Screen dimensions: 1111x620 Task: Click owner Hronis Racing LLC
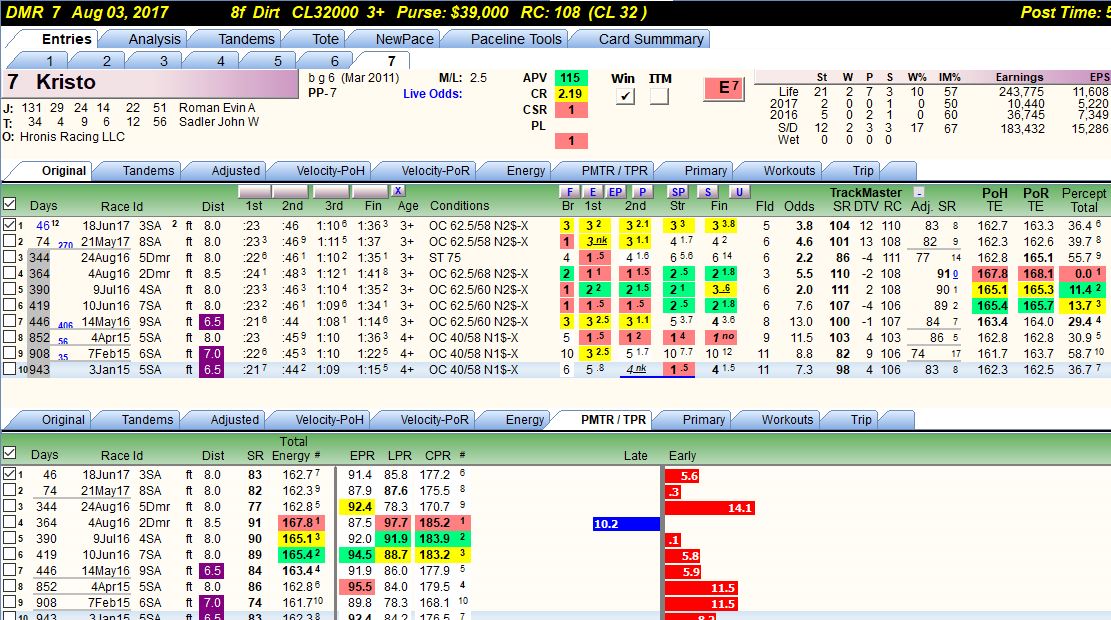point(72,137)
